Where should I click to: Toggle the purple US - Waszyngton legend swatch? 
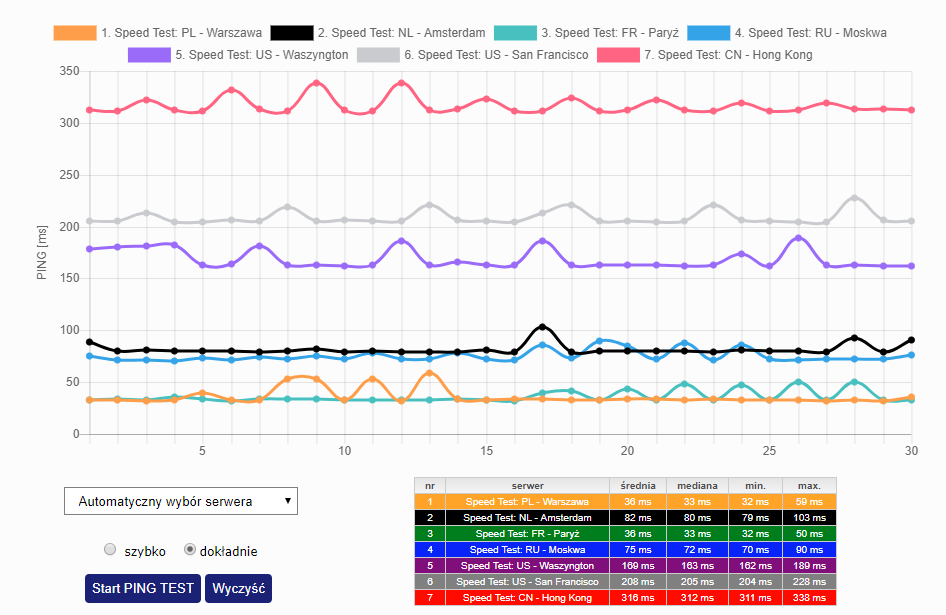coord(149,55)
